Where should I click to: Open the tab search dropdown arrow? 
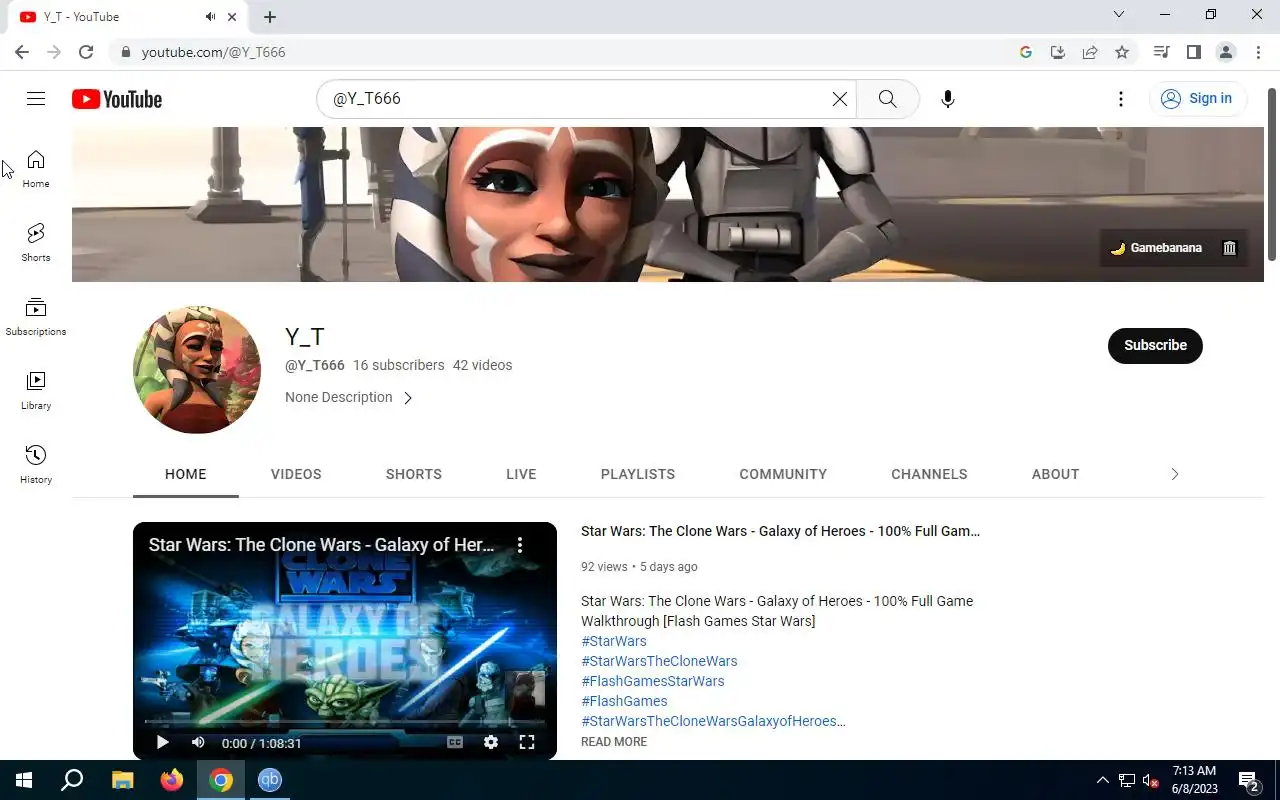click(1119, 15)
